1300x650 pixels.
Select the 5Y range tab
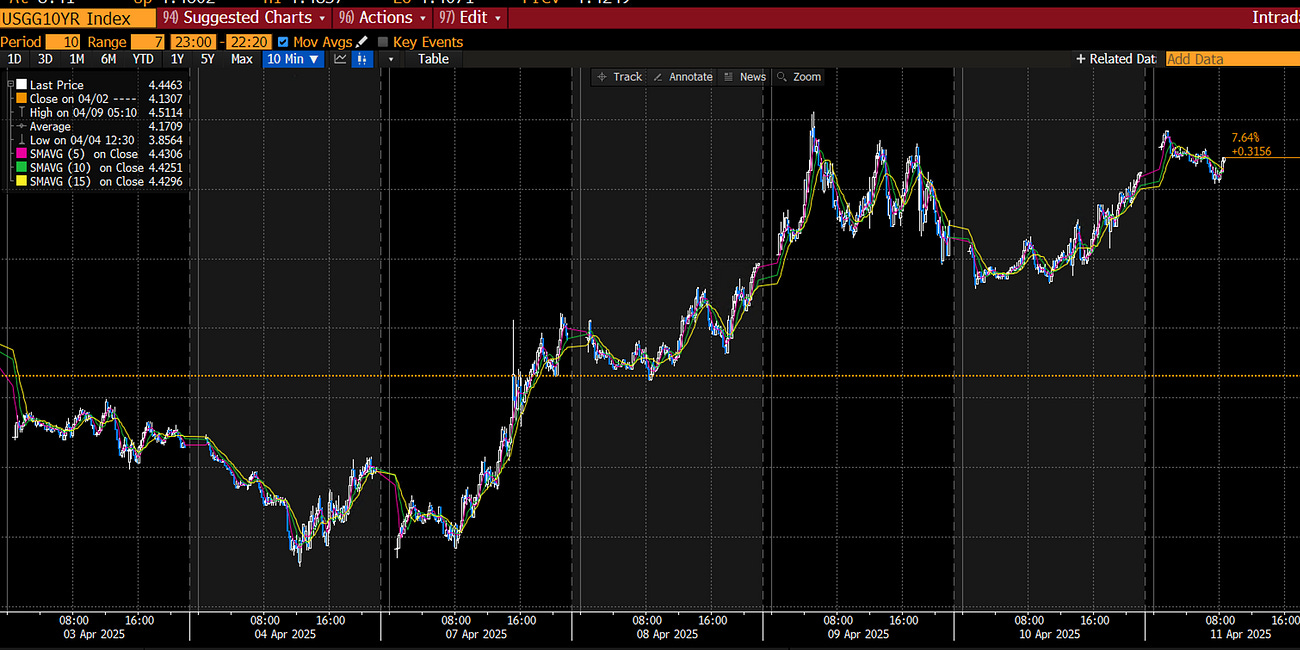coord(207,59)
